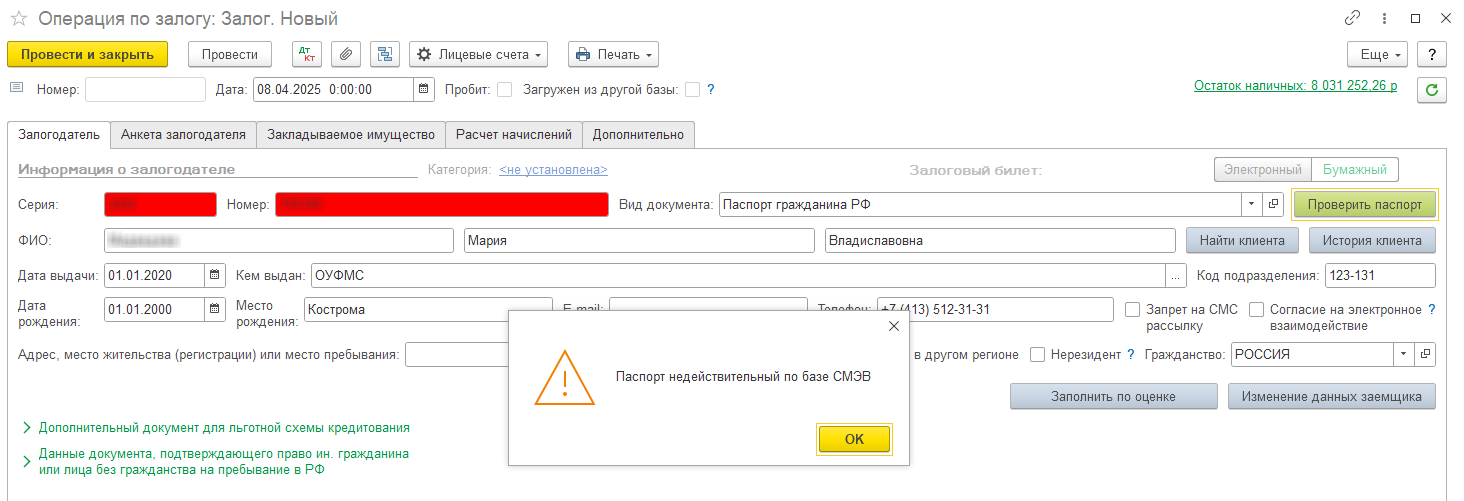1464x501 pixels.
Task: Click red passport Номер field
Action: 442,204
